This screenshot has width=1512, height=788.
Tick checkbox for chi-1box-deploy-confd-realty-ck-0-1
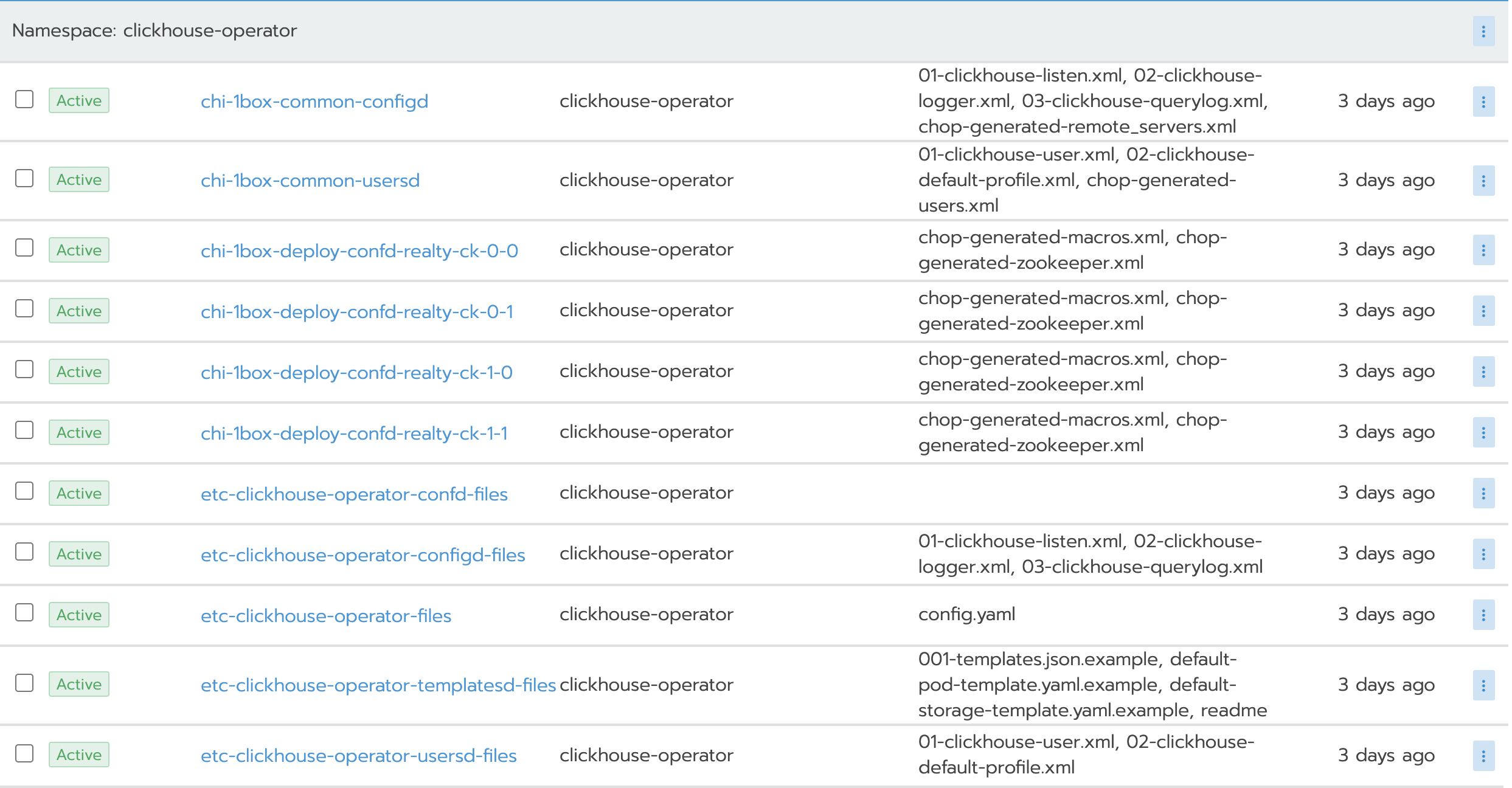(x=24, y=308)
